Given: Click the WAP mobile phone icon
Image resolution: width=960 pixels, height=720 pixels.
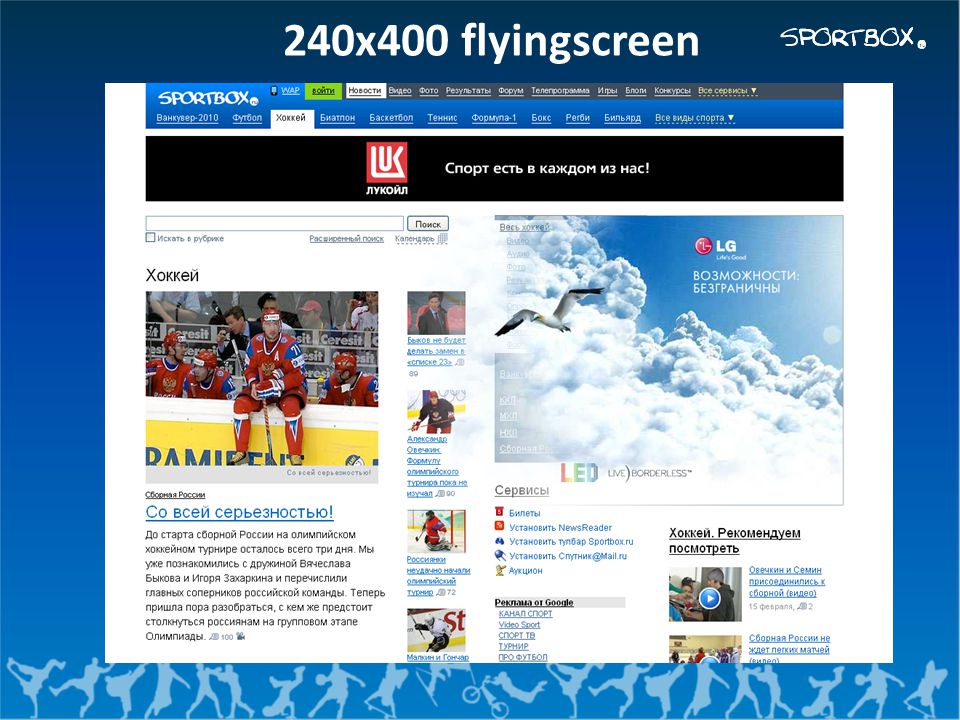Looking at the screenshot, I should point(274,91).
